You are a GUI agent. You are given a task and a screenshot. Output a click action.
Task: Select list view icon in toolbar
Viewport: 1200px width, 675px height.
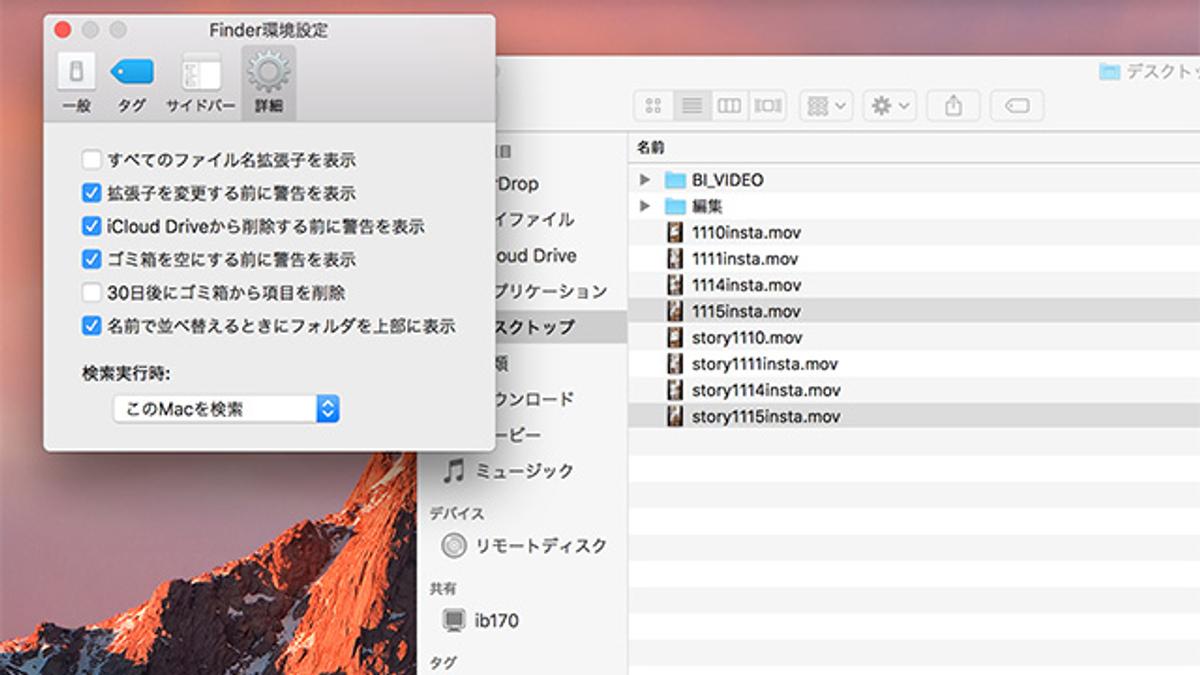click(691, 106)
